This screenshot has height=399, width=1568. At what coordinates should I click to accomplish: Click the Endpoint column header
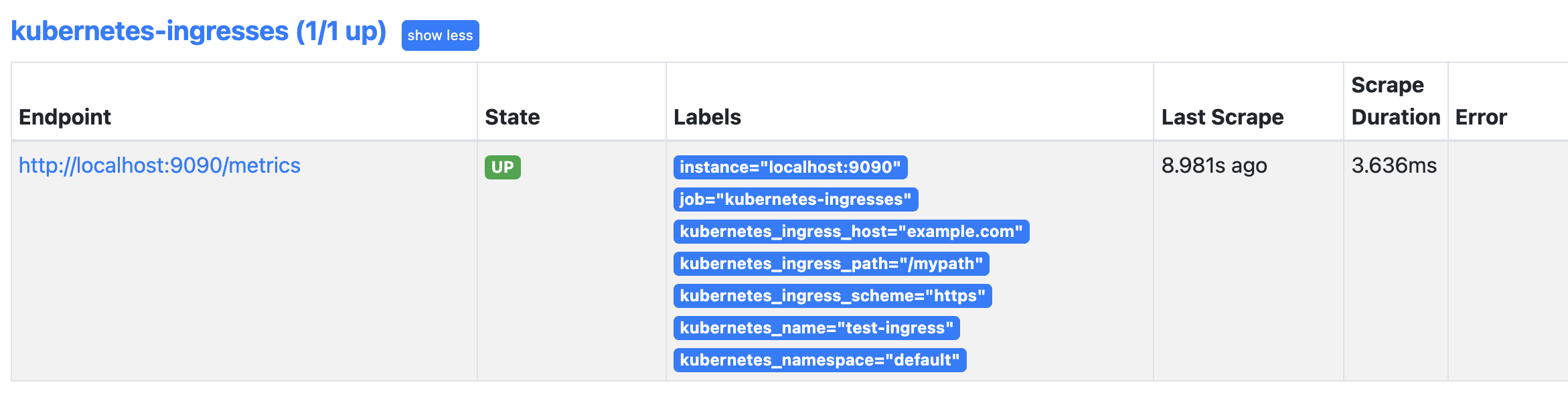click(65, 117)
